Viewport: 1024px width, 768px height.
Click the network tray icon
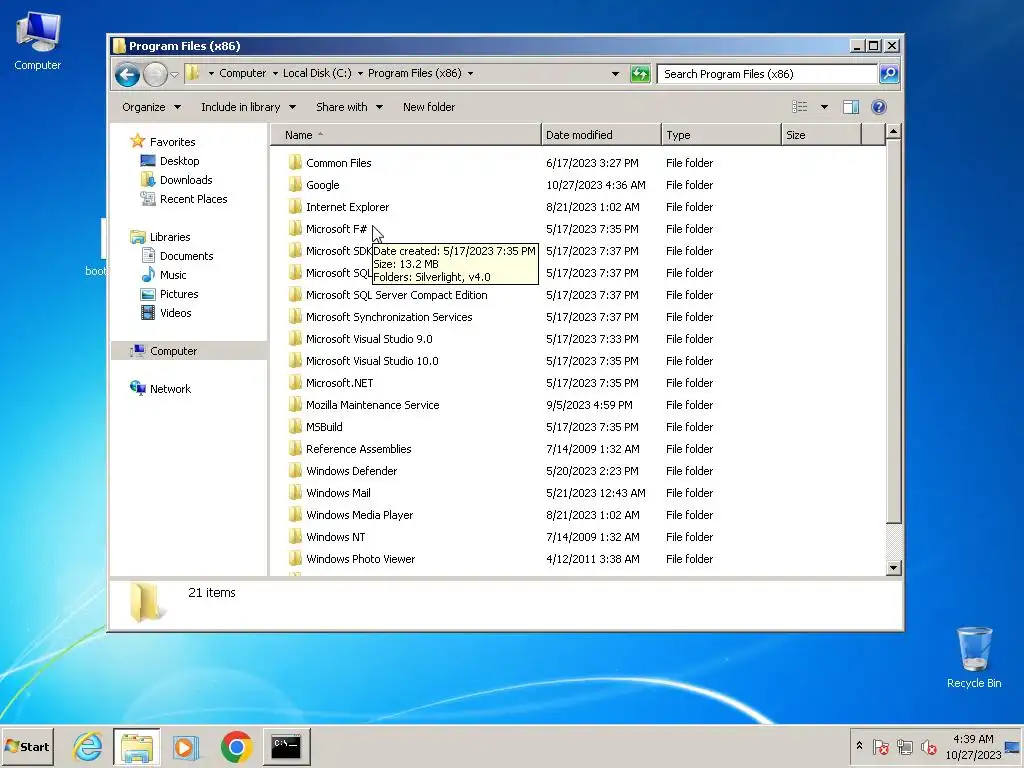pos(904,746)
